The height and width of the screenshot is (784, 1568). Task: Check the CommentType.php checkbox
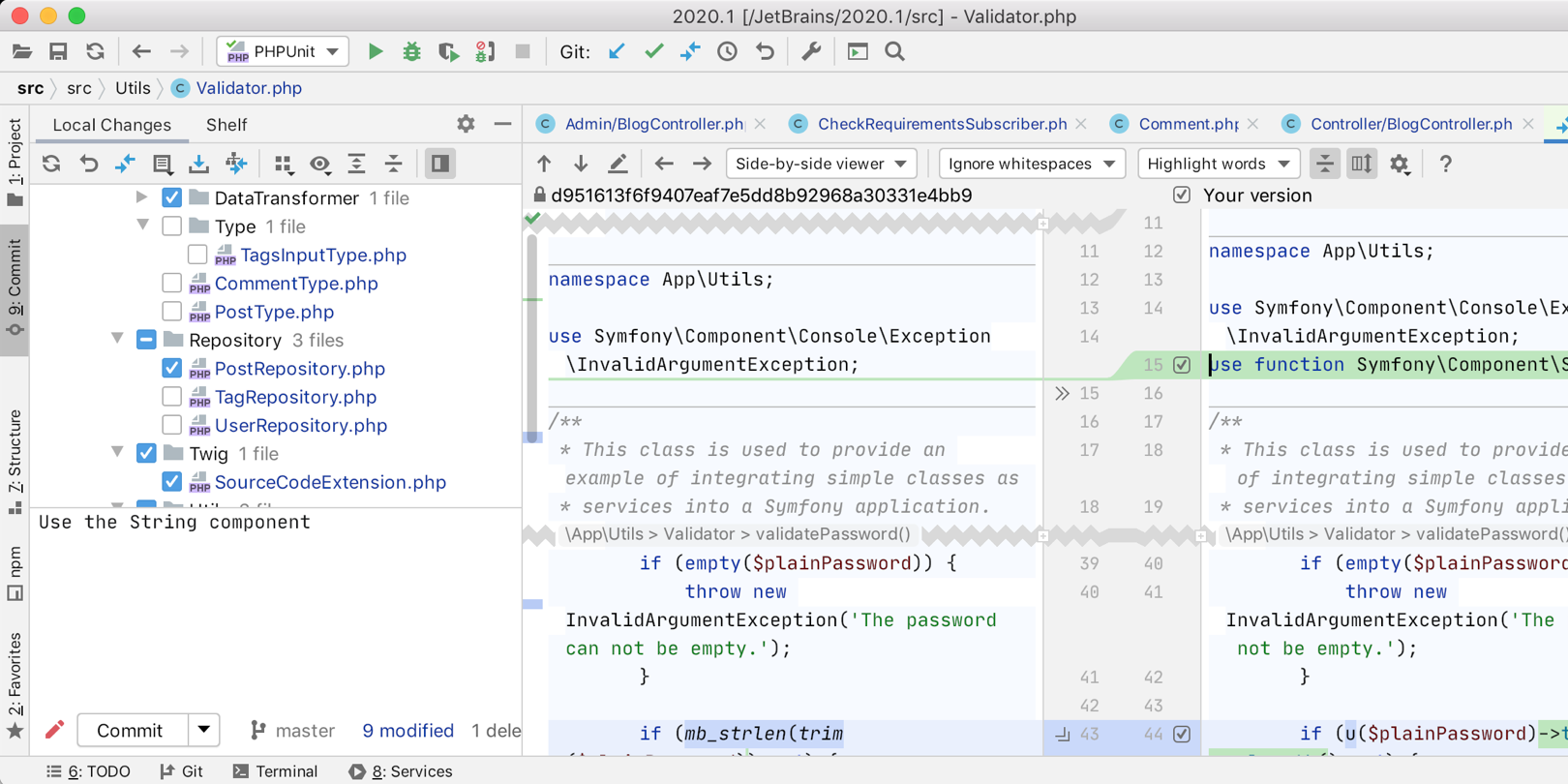click(x=171, y=283)
